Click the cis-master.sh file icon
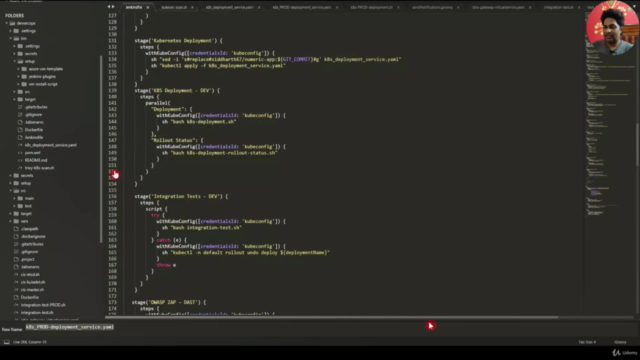 16,290
